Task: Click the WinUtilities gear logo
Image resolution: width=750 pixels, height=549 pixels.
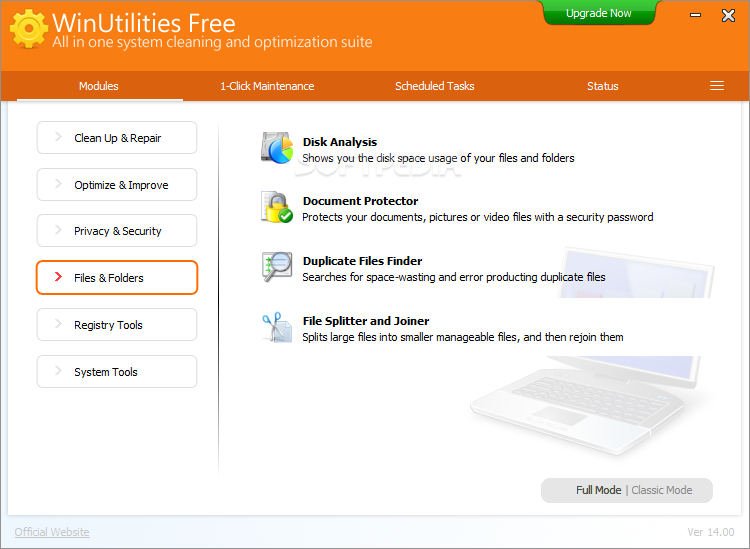Action: [29, 29]
